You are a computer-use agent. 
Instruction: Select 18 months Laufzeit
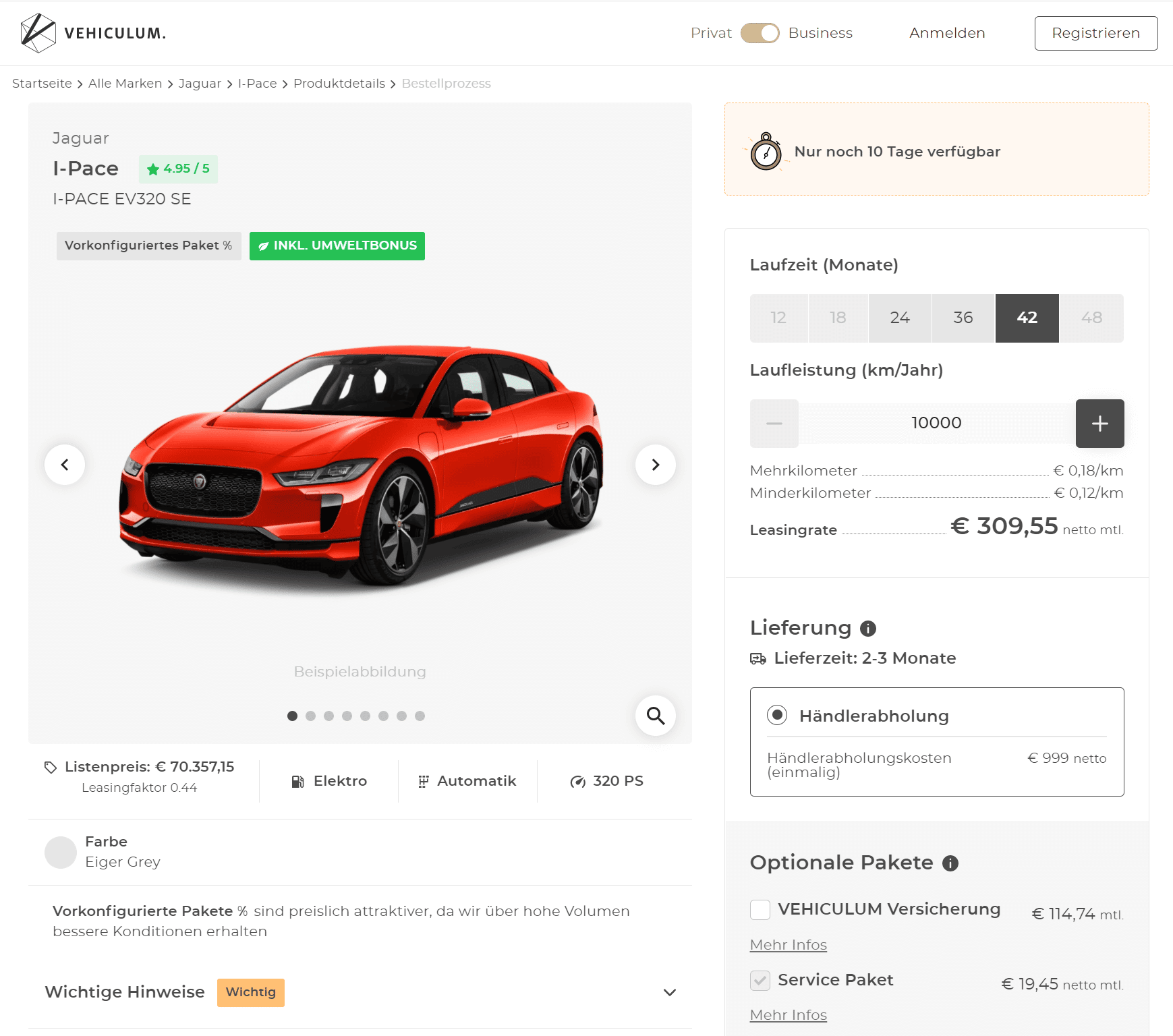click(x=838, y=318)
